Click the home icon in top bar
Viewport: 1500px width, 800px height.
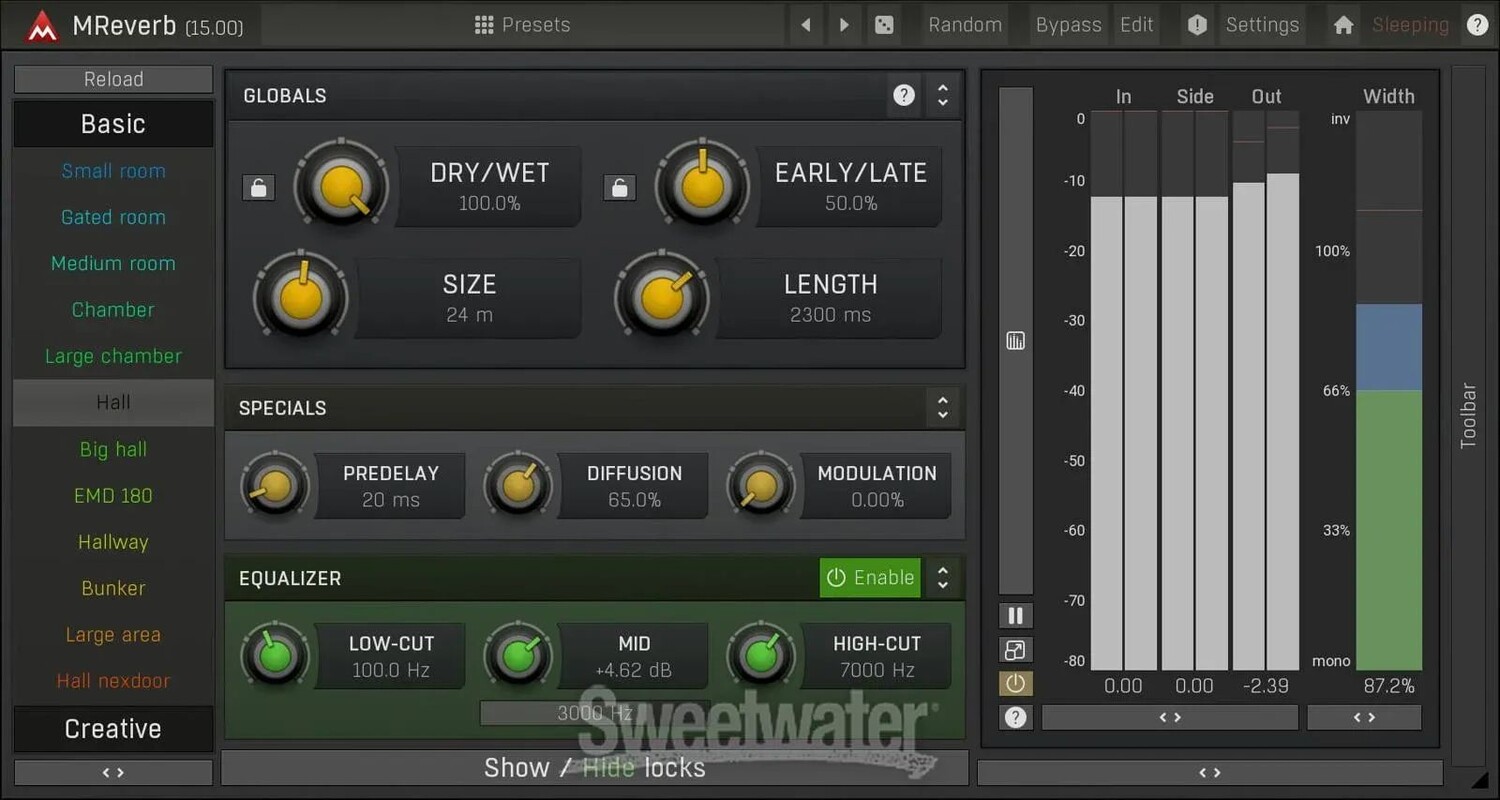[x=1343, y=25]
